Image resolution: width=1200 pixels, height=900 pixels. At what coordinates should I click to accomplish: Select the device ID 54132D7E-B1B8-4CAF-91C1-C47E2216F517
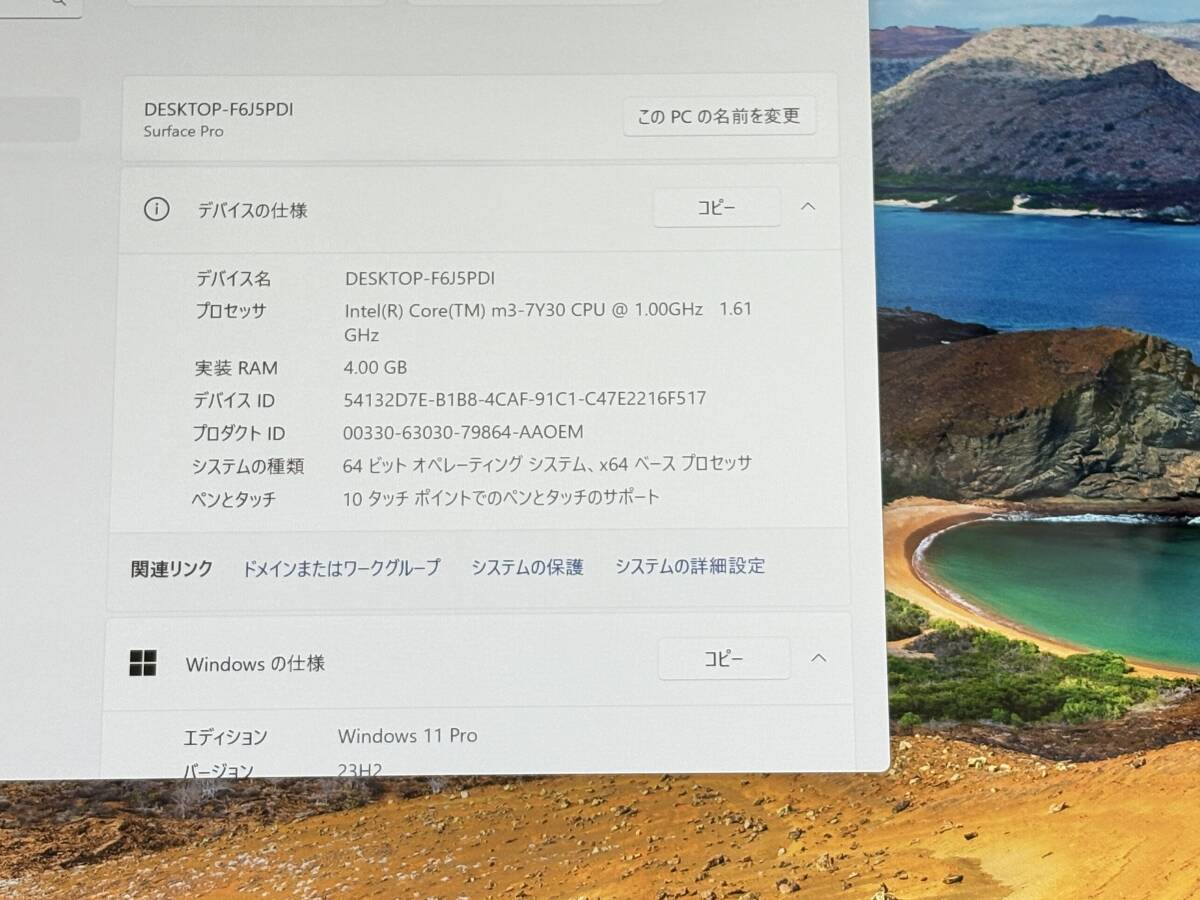tap(525, 399)
